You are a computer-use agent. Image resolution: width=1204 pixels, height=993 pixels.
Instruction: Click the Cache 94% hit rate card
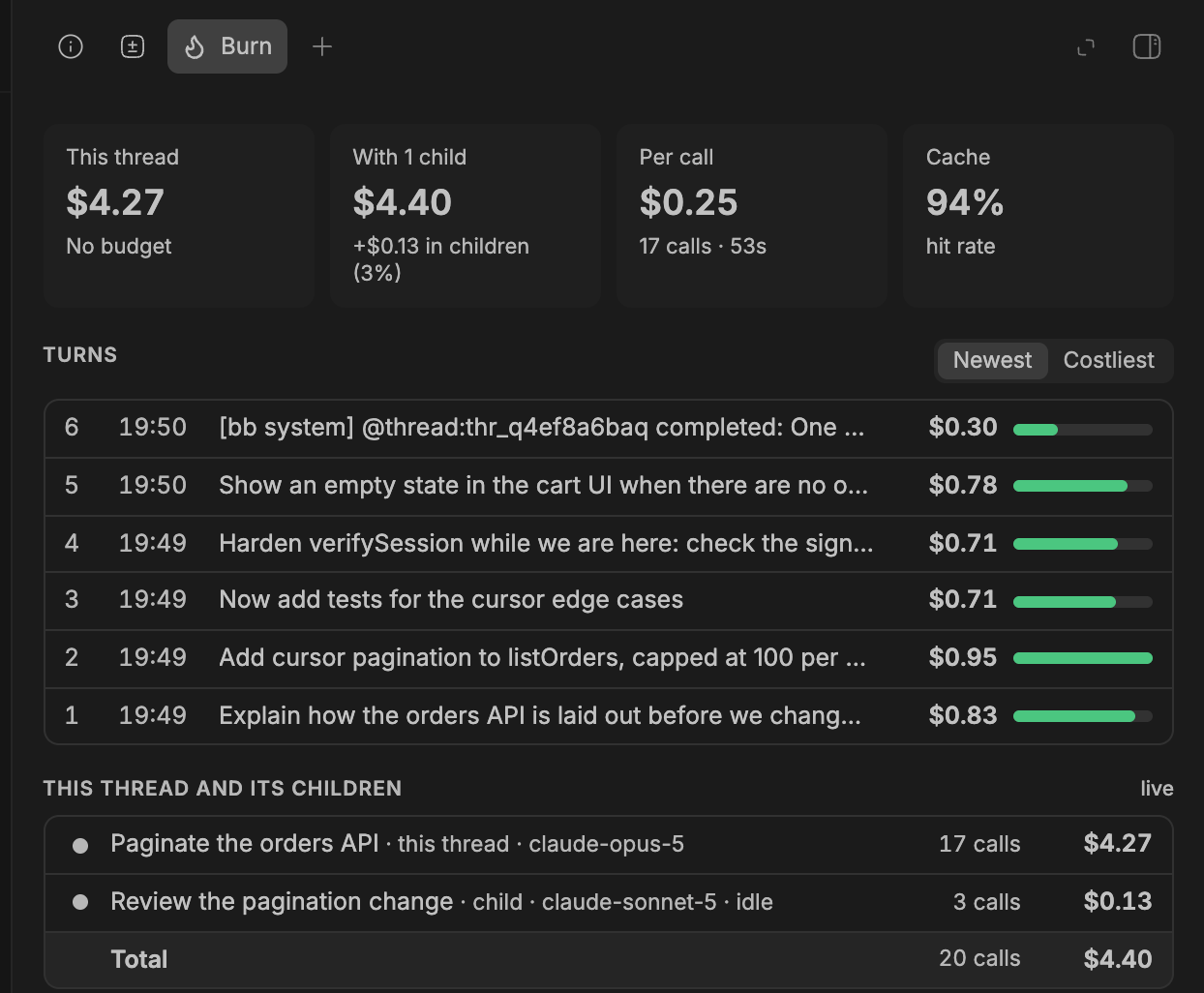click(1038, 216)
